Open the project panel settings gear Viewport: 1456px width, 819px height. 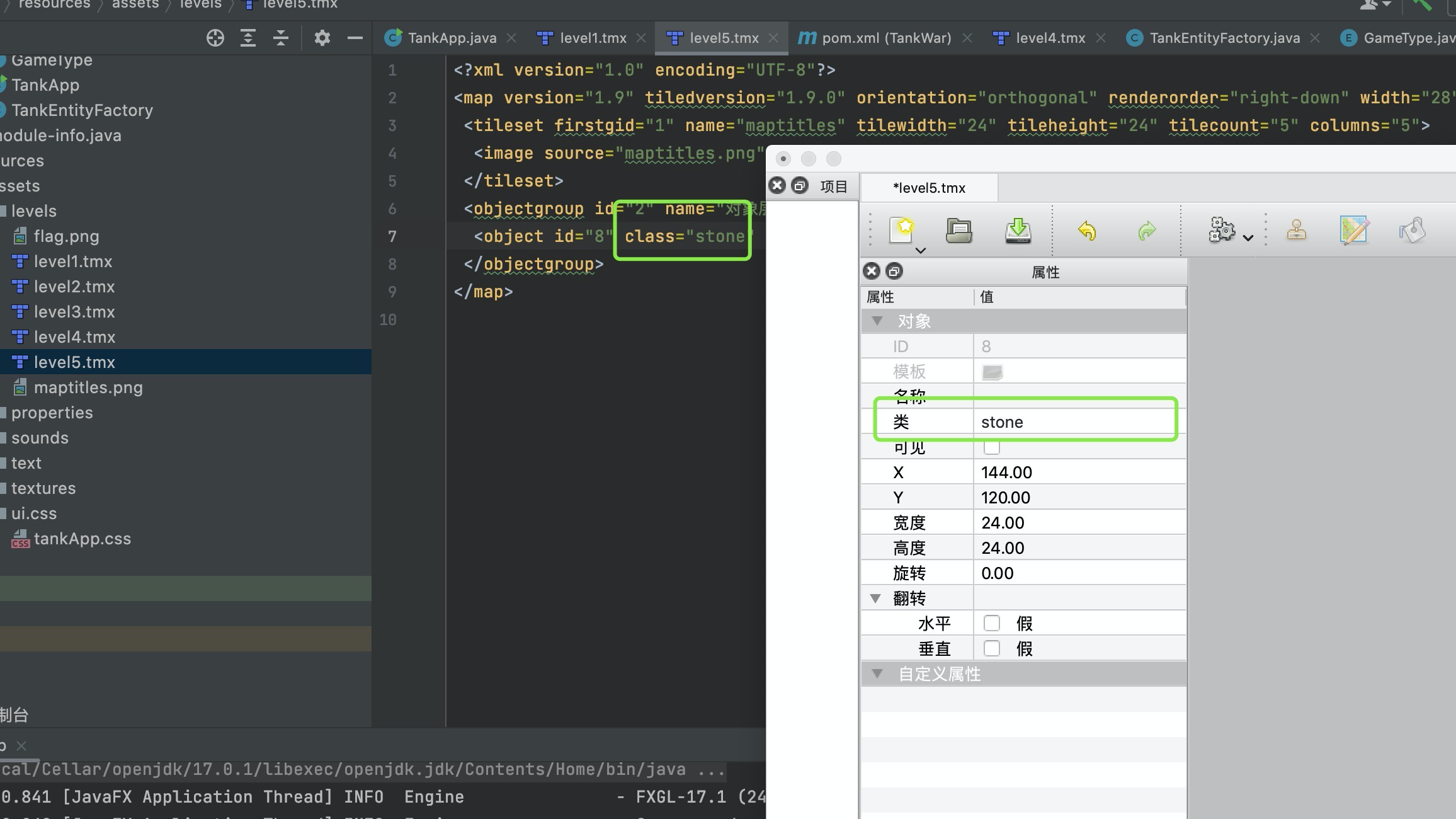pos(322,38)
